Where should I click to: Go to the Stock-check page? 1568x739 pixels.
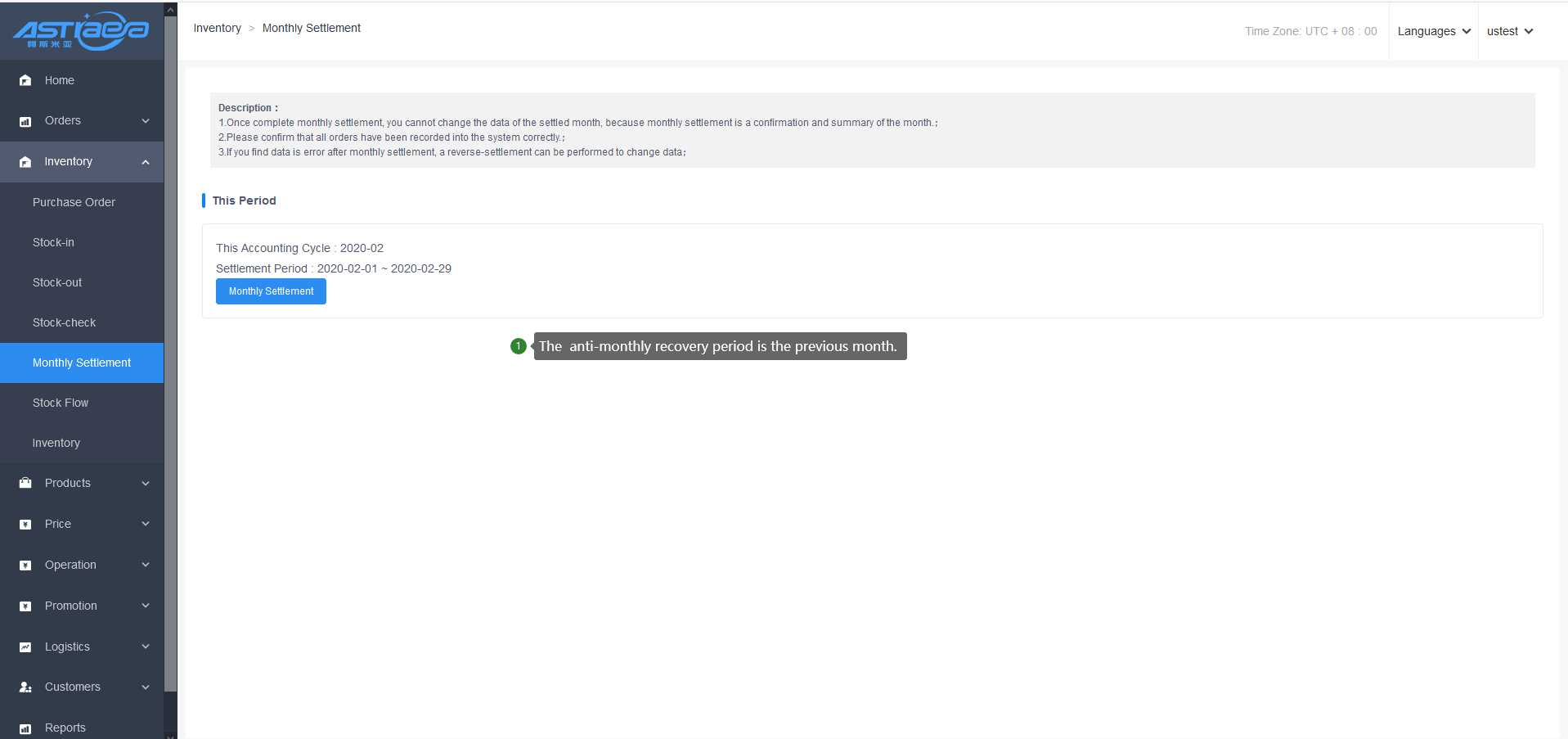pyautogui.click(x=64, y=322)
